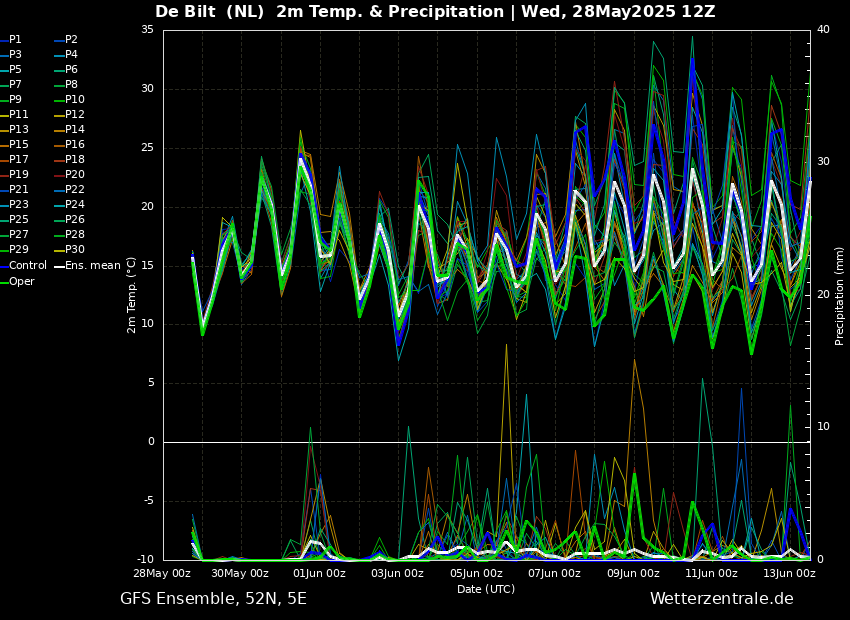Click the P30 legend entry
The image size is (850, 620).
(74, 250)
